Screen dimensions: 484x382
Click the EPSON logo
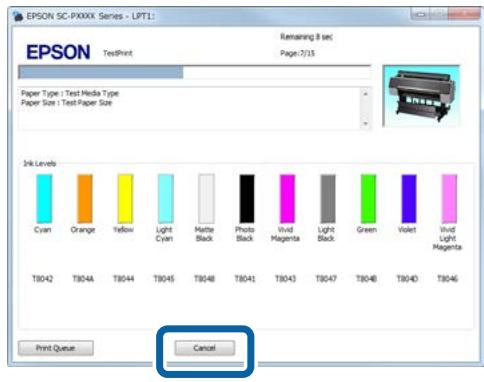click(58, 52)
